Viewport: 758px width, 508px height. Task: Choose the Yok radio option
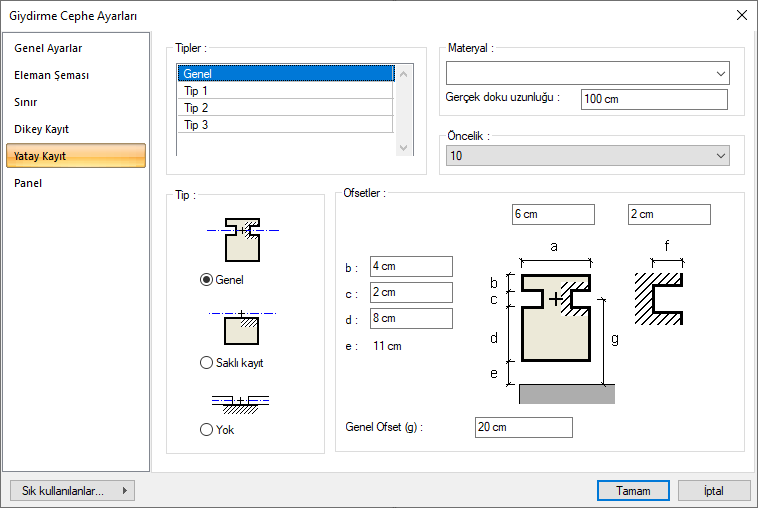pyautogui.click(x=207, y=429)
